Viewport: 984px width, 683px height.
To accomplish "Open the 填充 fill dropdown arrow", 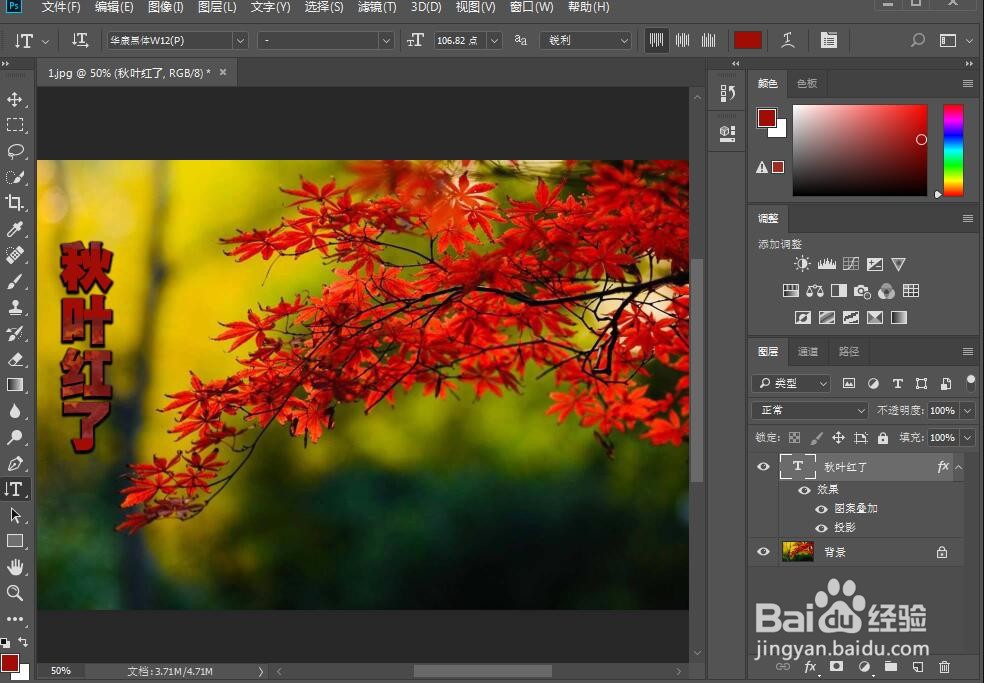I will (968, 438).
